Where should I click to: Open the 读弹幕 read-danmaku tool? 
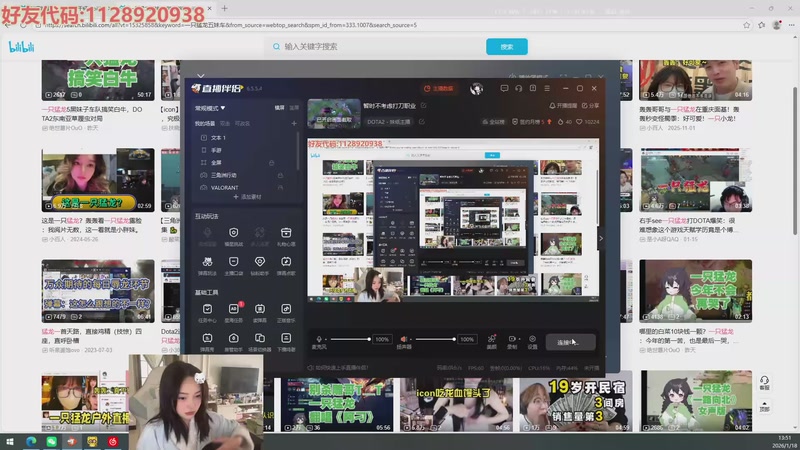[x=260, y=313]
